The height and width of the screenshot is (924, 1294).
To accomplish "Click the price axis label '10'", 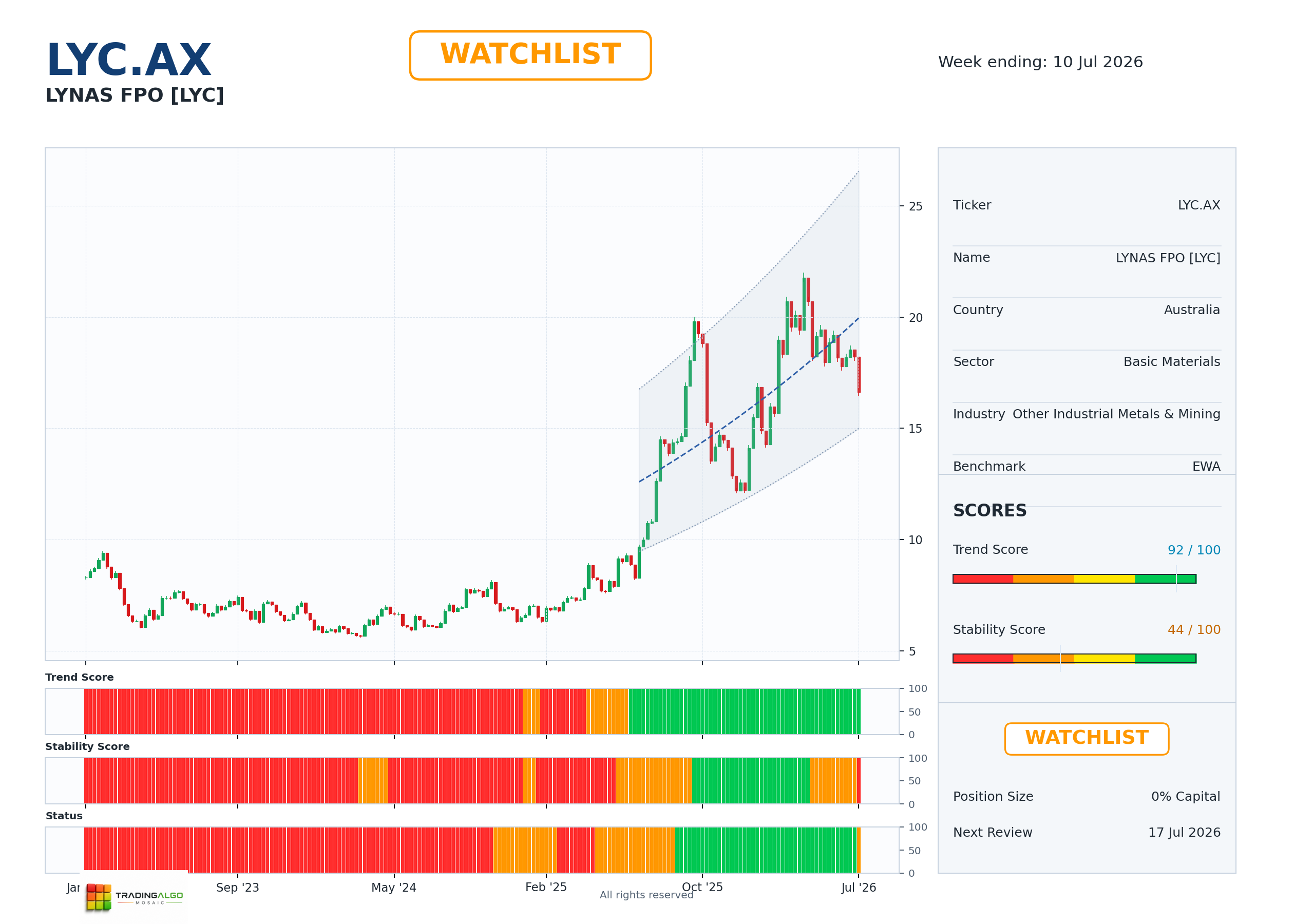I will pyautogui.click(x=915, y=540).
